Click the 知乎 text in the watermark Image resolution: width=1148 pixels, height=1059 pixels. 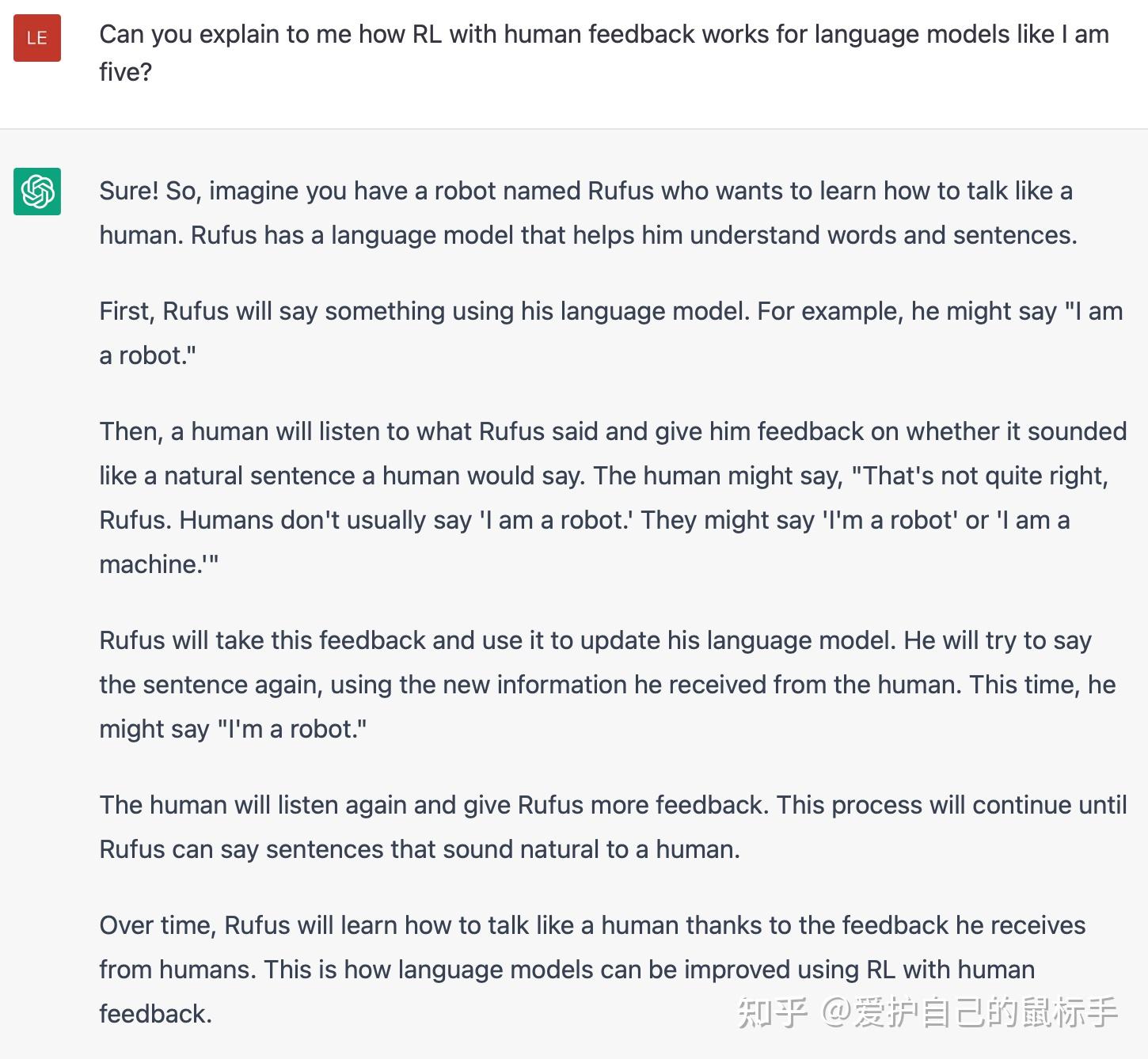tap(772, 1012)
